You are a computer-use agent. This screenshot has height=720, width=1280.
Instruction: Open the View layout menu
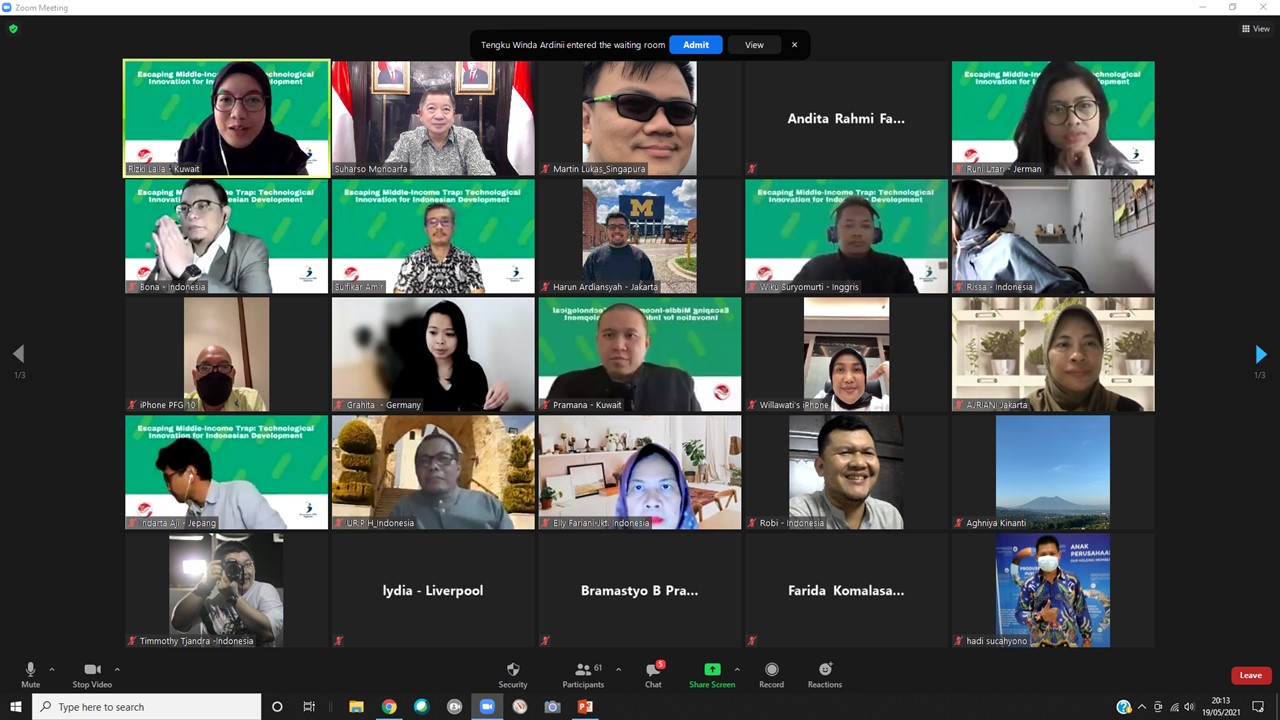point(1255,29)
